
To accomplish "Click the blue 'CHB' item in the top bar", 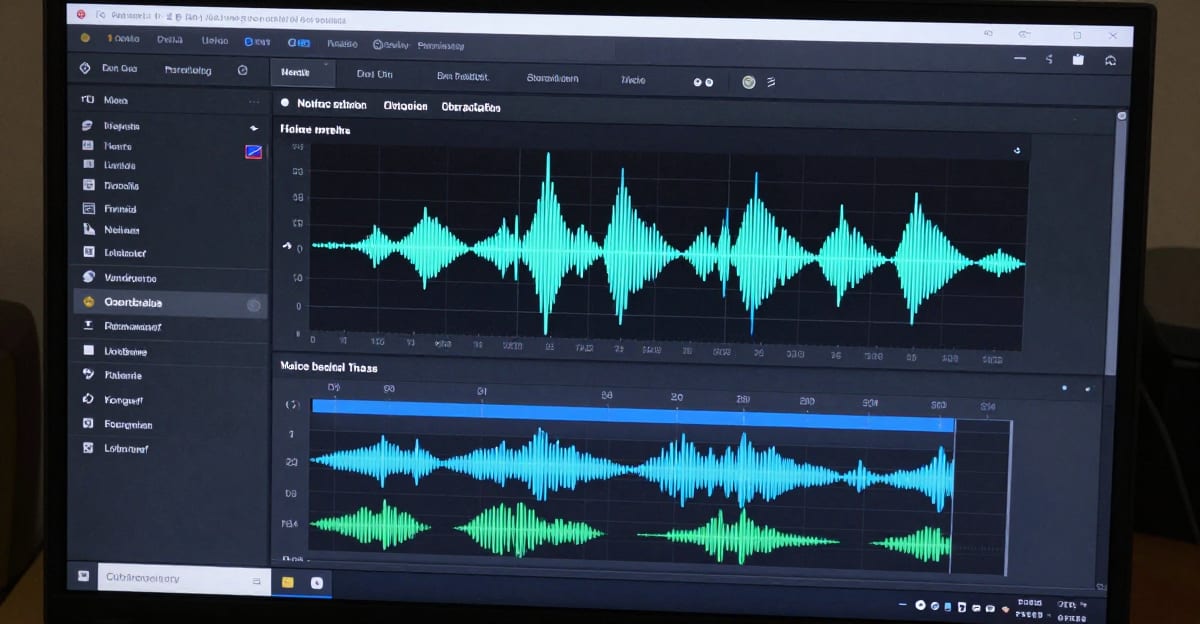I will (x=299, y=43).
